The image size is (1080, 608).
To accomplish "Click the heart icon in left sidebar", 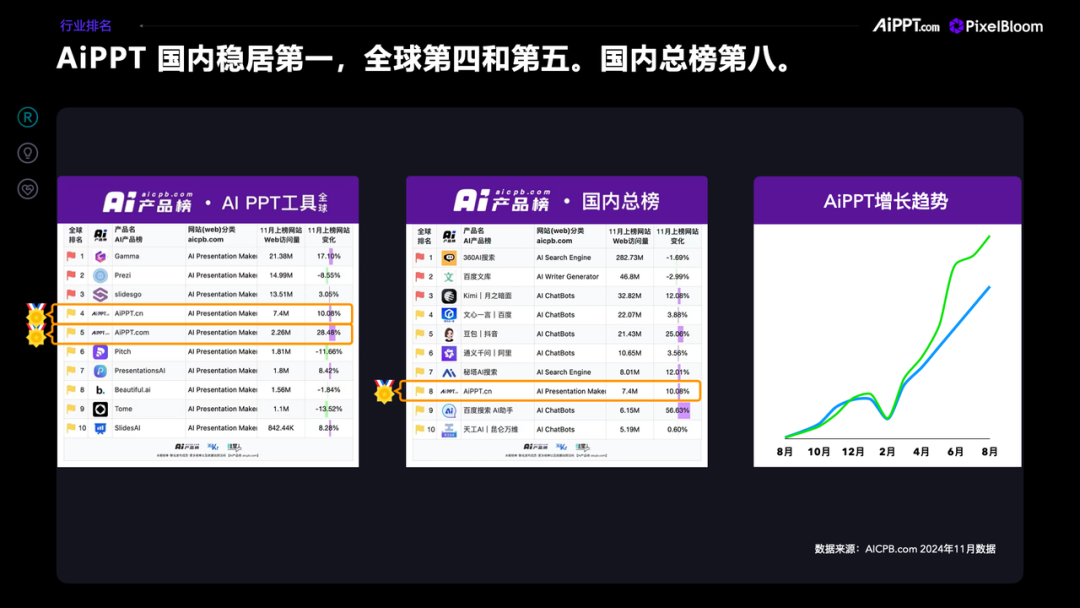I will pos(28,189).
